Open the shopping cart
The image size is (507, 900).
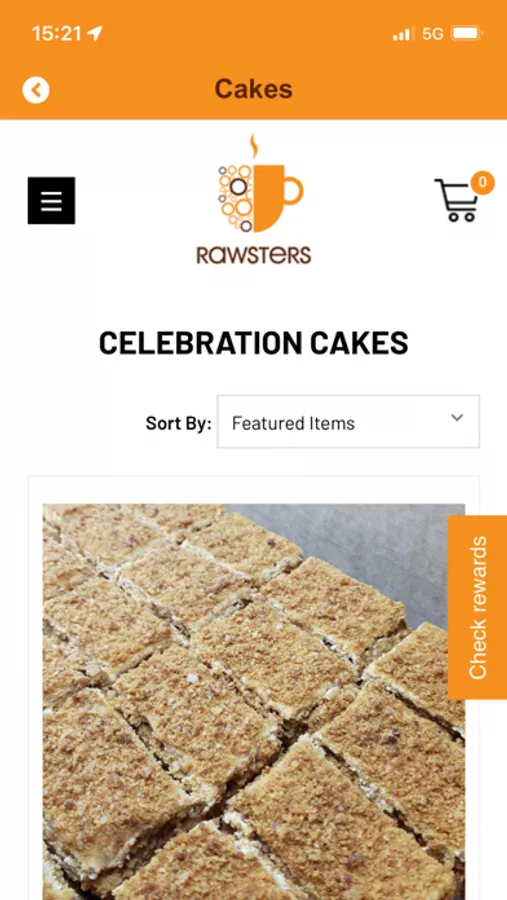tap(456, 200)
